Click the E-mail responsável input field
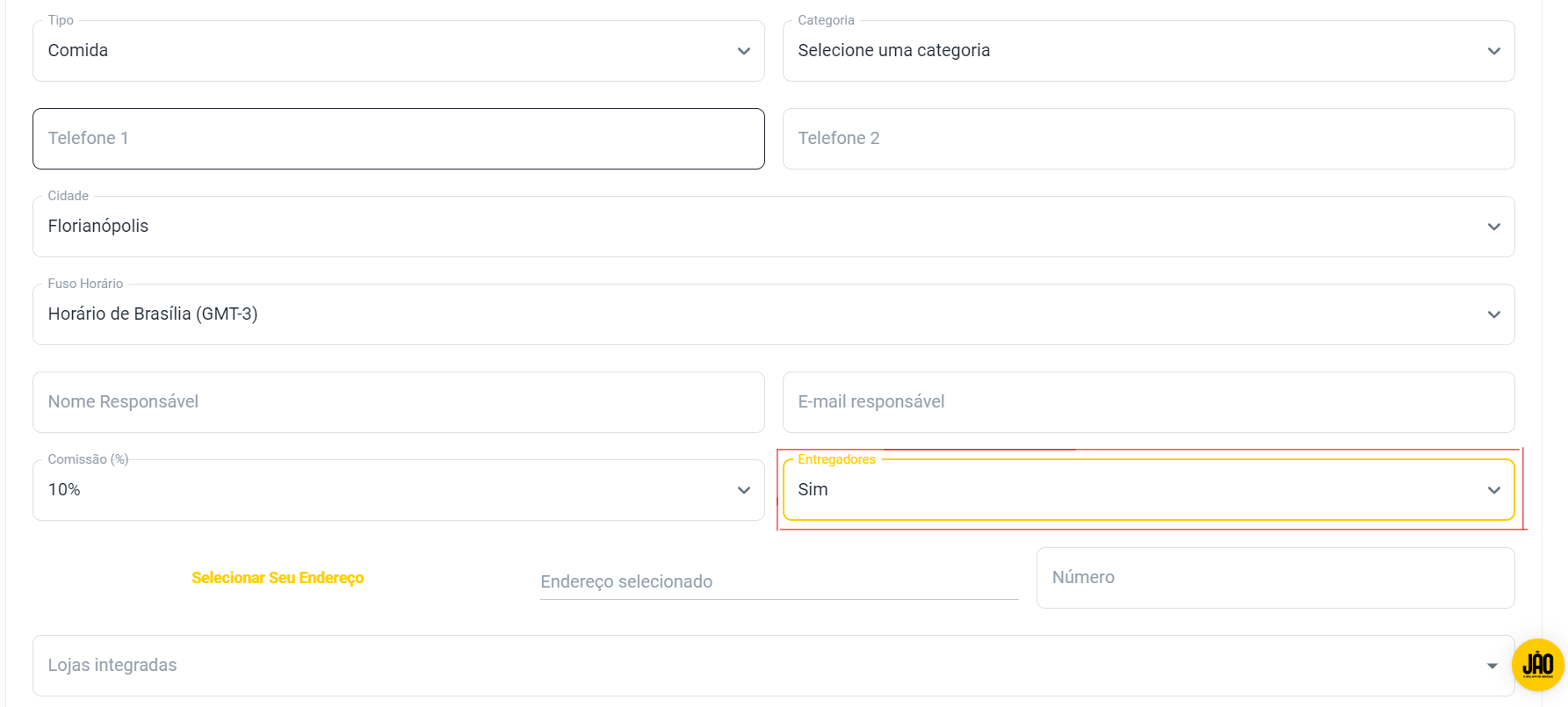Viewport: 1568px width, 707px height. [1148, 402]
